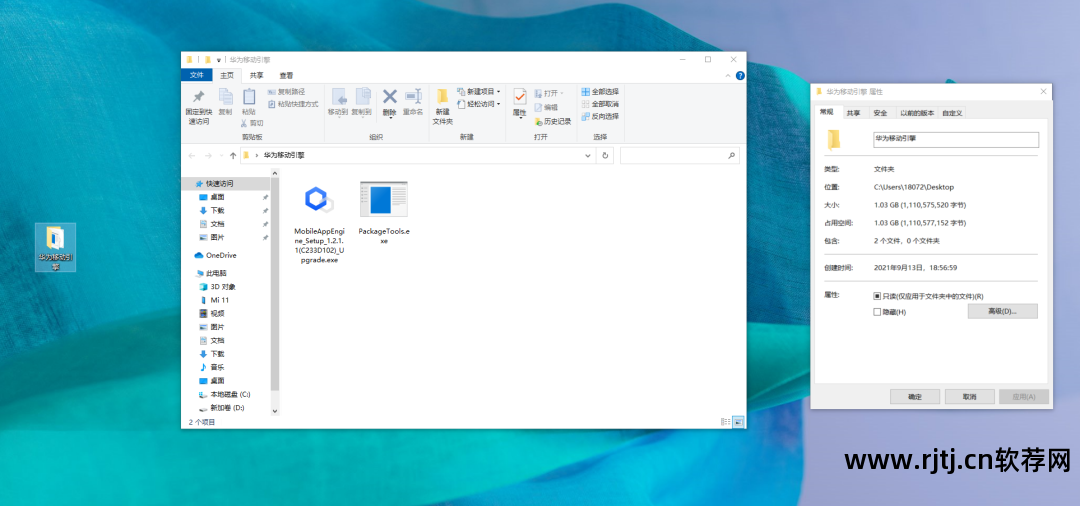Viewport: 1080px width, 506px height.
Task: Click Copy path (复制路径) in ribbon
Action: (x=286, y=92)
